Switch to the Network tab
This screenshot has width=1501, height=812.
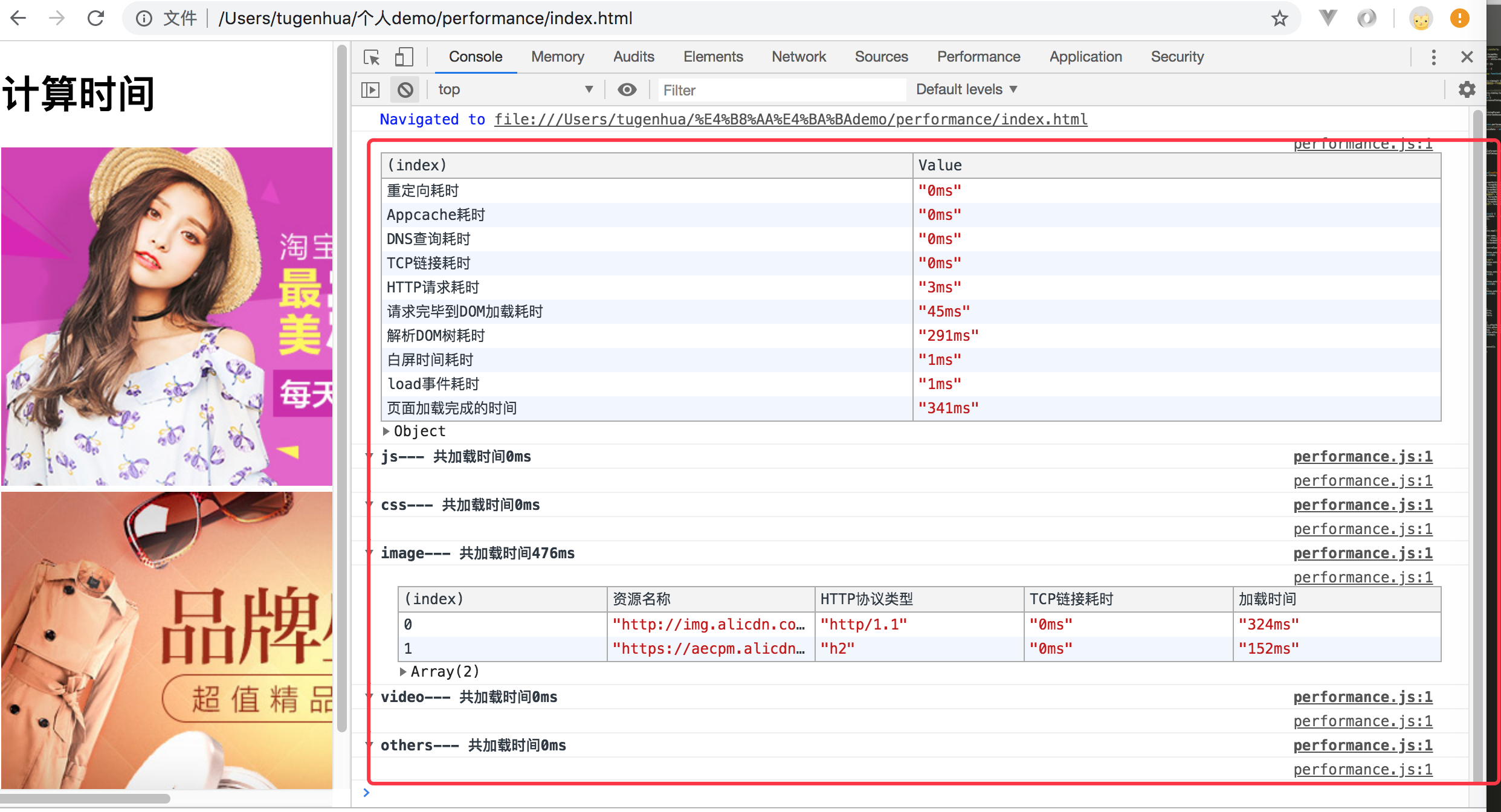pos(798,57)
